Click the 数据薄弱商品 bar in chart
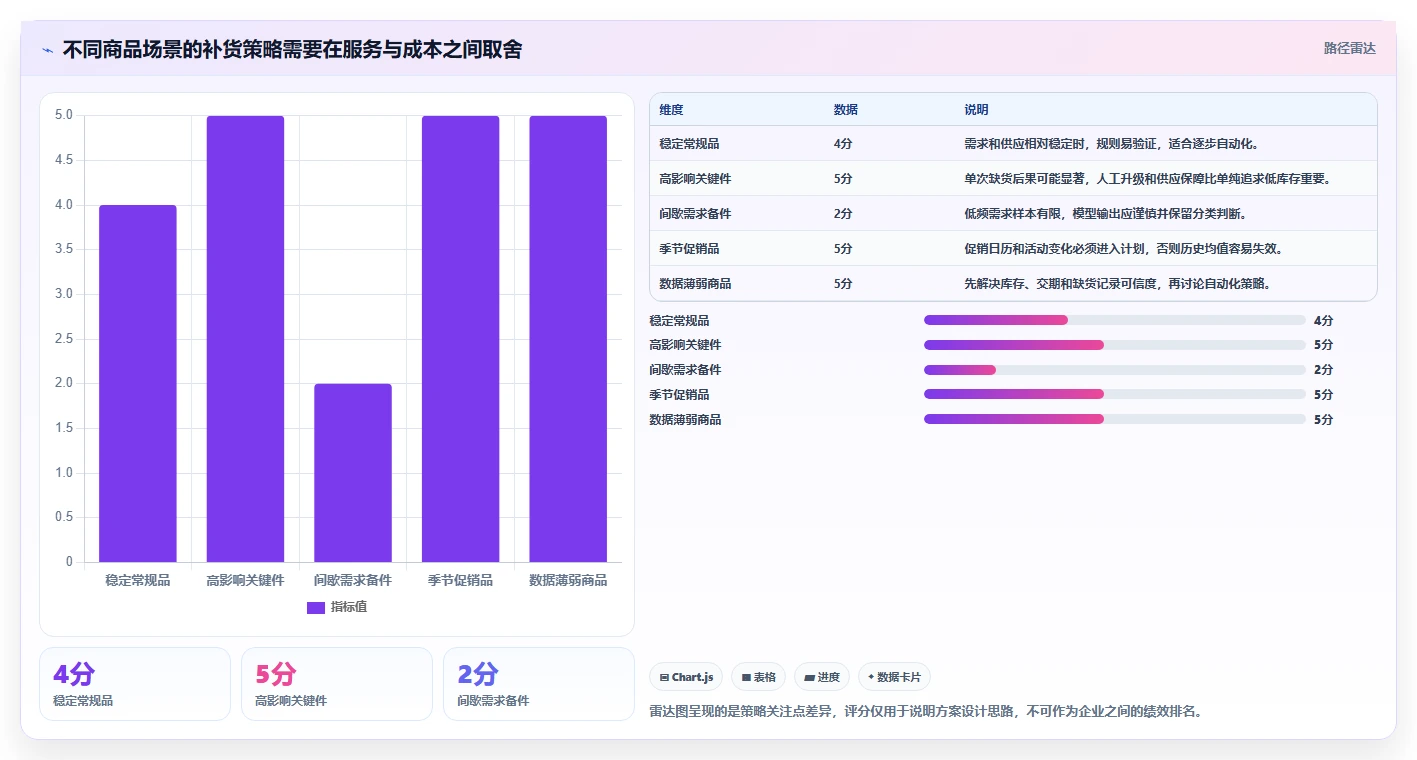 pyautogui.click(x=568, y=339)
